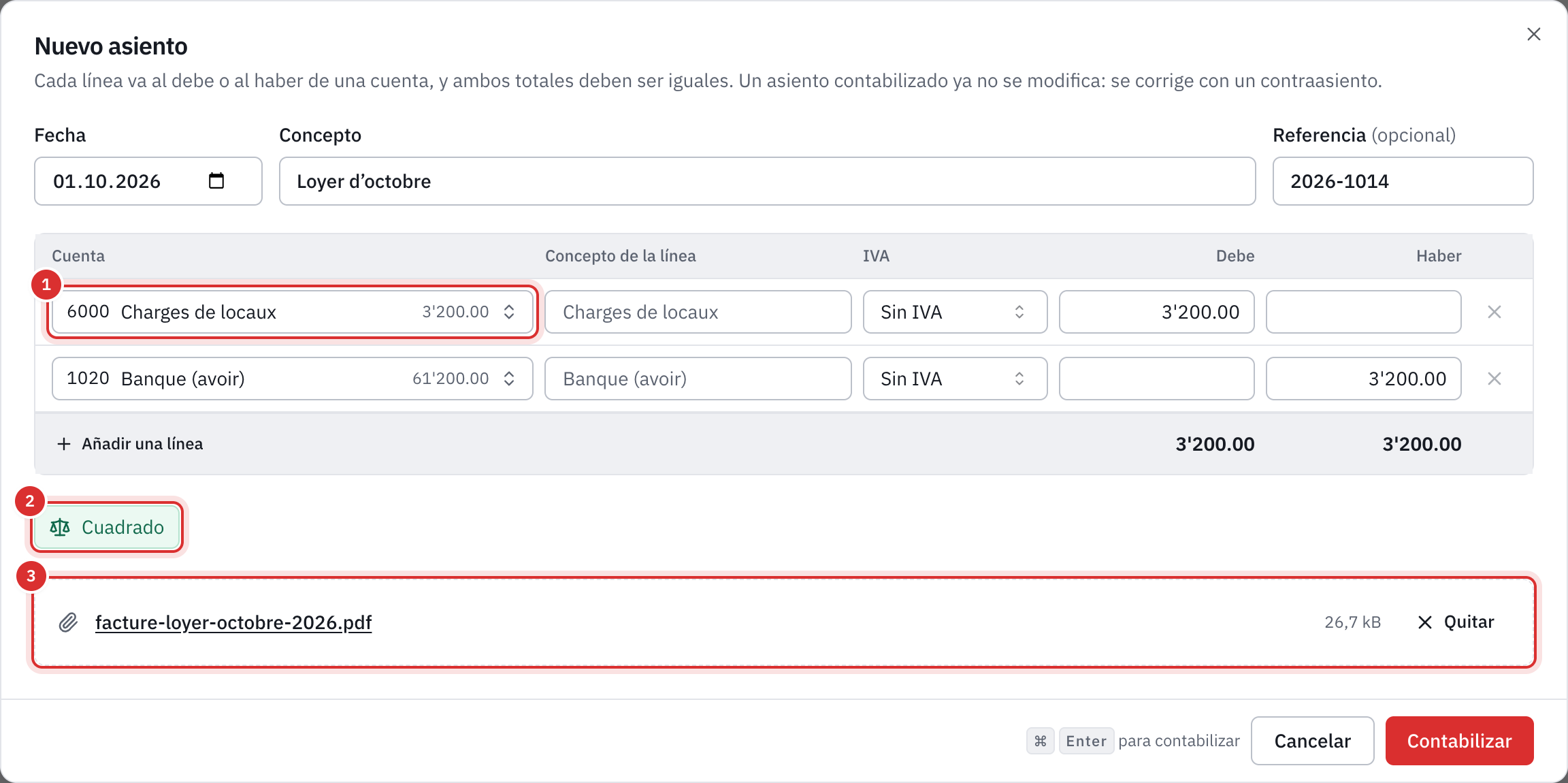Click empty Haber field on Charges de locaux row
This screenshot has width=1568, height=783.
pyautogui.click(x=1363, y=312)
